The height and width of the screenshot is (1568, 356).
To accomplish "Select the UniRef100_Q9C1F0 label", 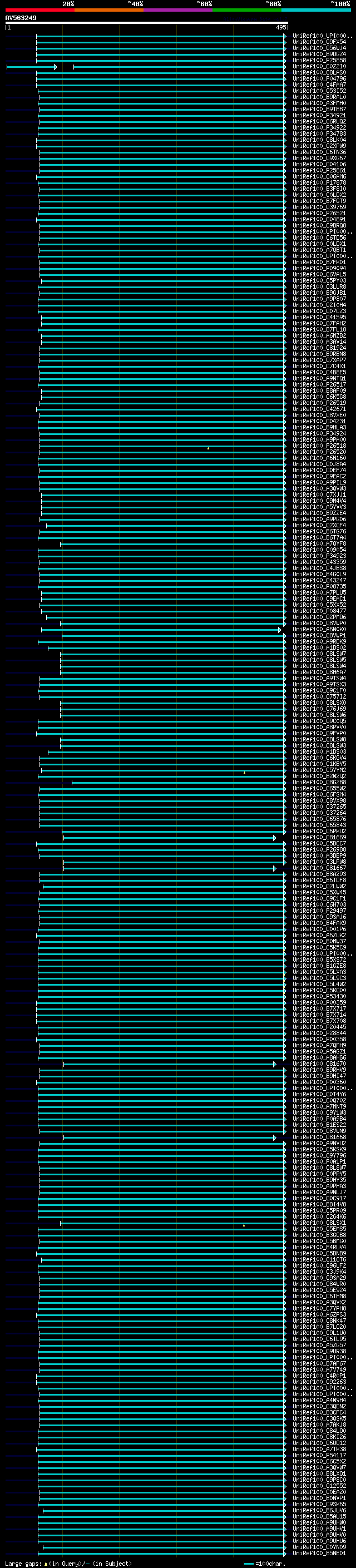I will [319, 690].
